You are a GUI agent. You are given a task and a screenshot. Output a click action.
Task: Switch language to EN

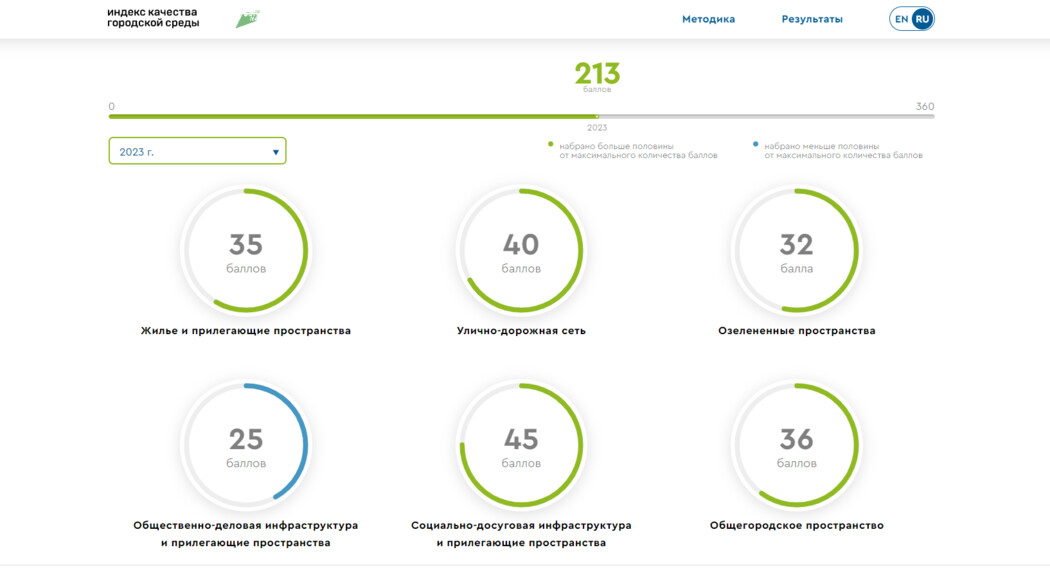pyautogui.click(x=901, y=19)
